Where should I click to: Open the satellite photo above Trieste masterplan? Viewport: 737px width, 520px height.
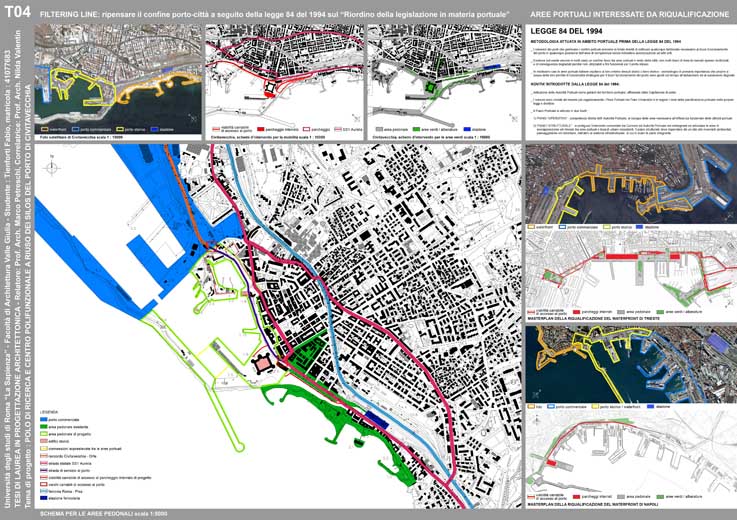click(631, 183)
